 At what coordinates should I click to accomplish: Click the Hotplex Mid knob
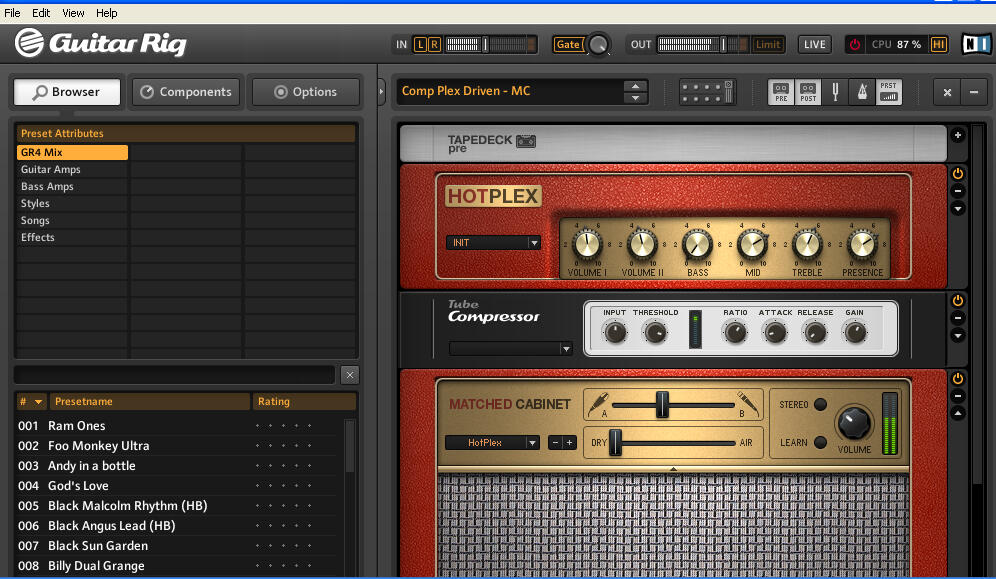tap(752, 244)
